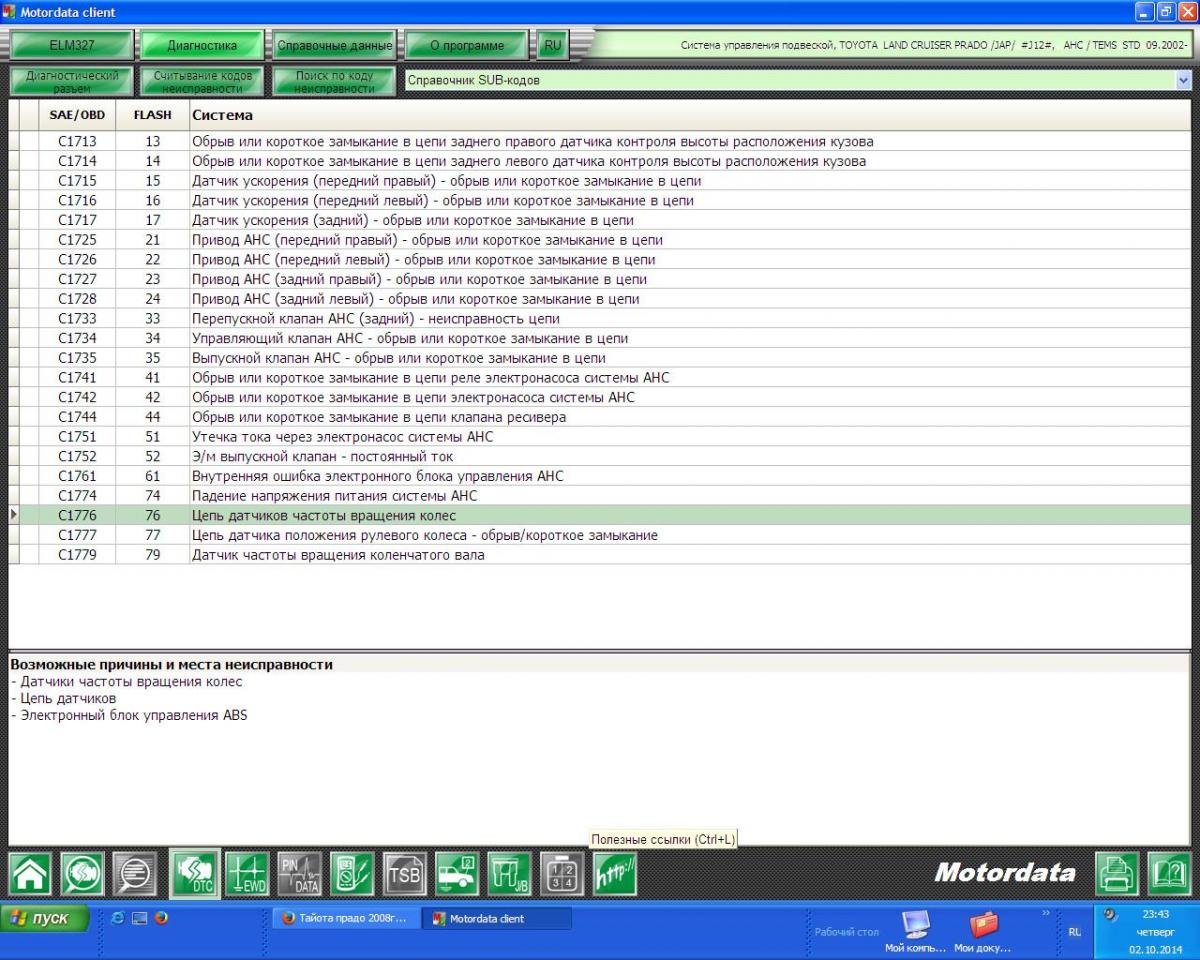1200x960 pixels.
Task: Open the Home icon in bottom toolbar
Action: coord(31,874)
